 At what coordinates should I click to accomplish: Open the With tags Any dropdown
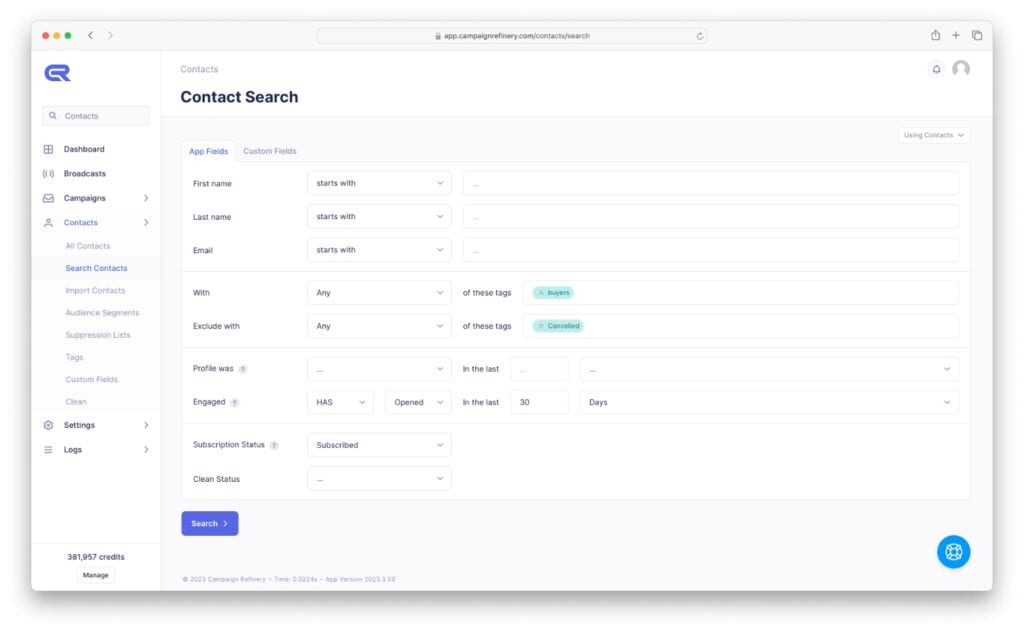point(379,292)
